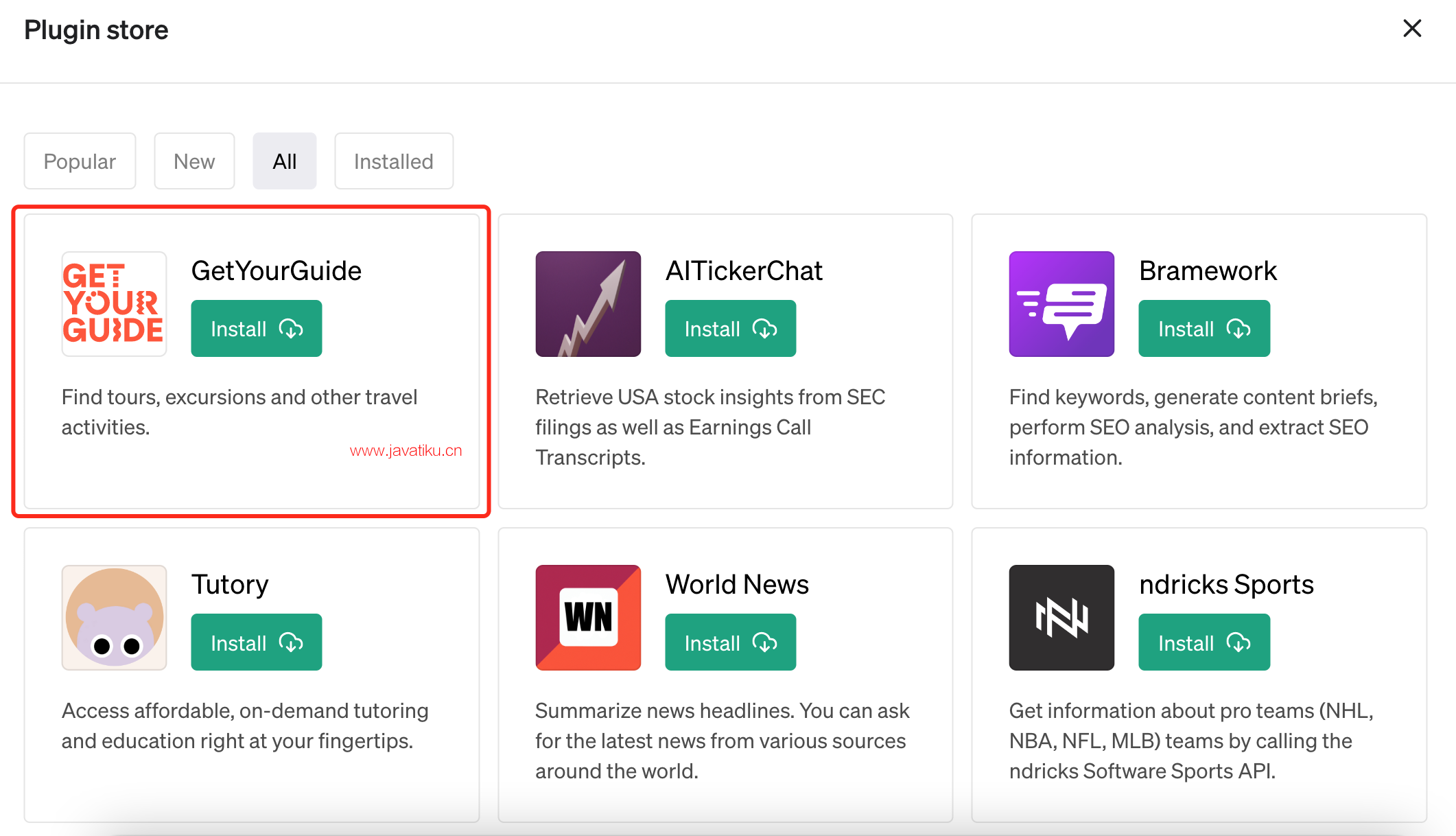Click the Tutory plugin title
Screen dimensions: 1456x836
(x=230, y=585)
